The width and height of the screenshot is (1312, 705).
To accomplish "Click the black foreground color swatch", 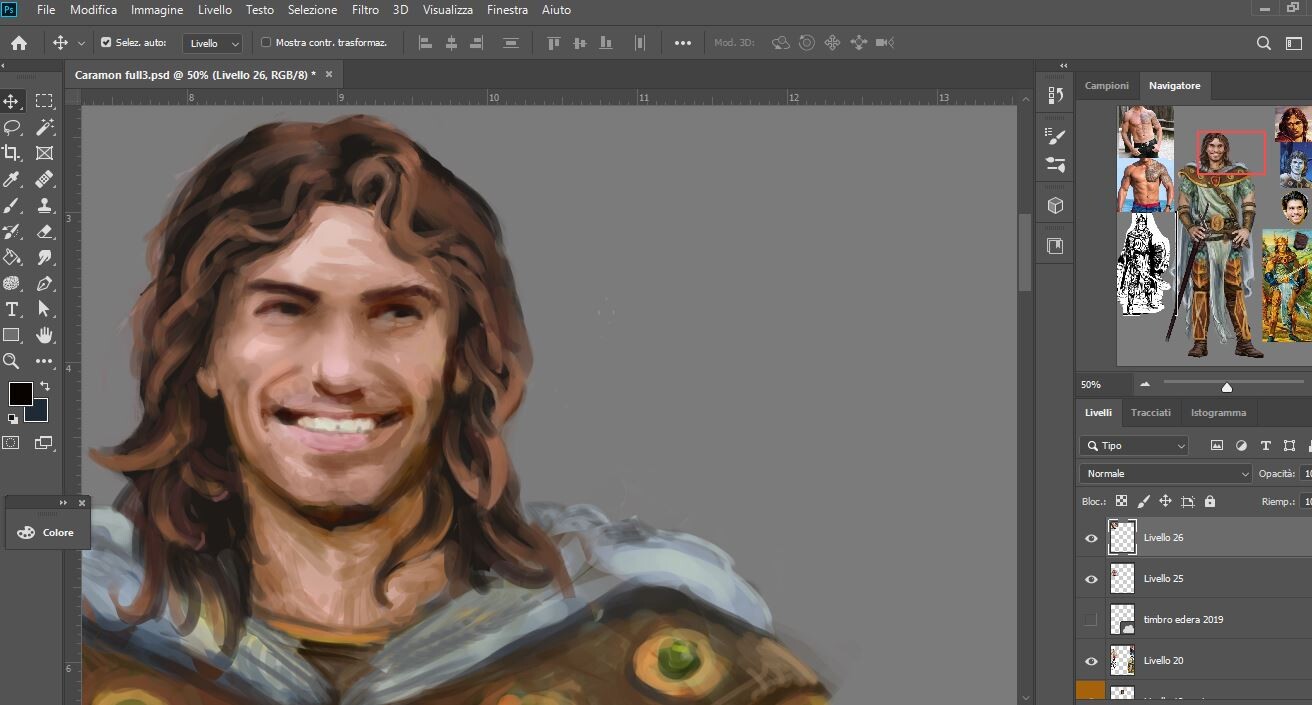I will tap(20, 393).
